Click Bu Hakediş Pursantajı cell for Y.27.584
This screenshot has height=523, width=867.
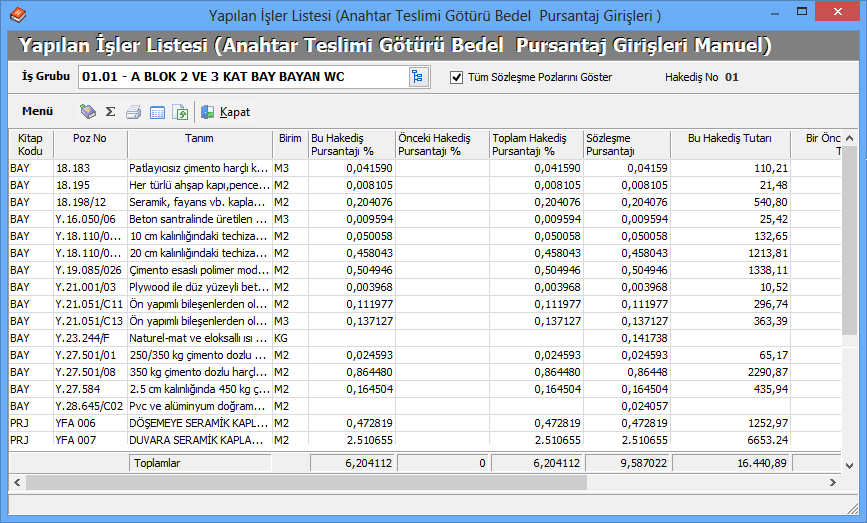(351, 389)
